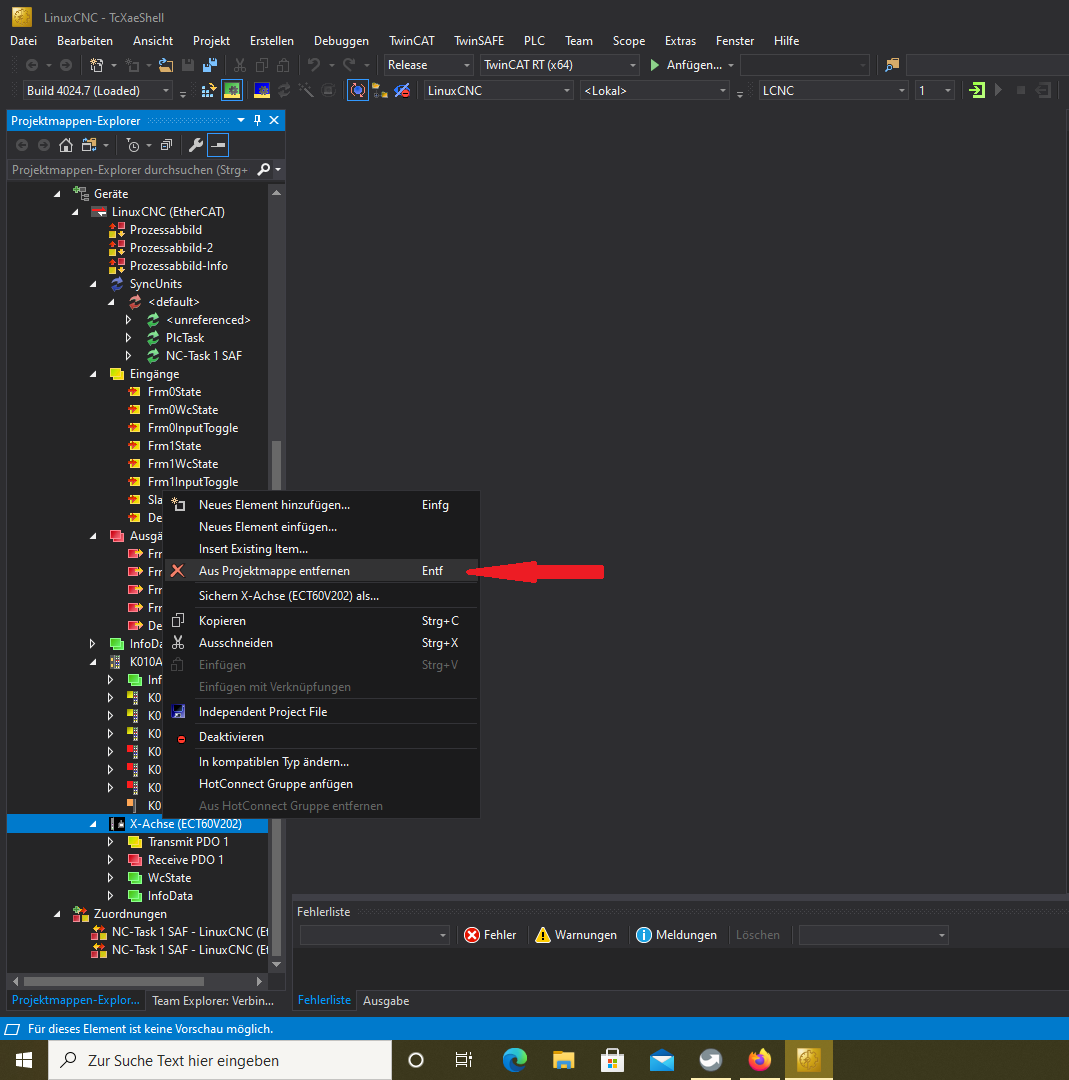Expand the NC-Task 1 SAF sync unit

(x=129, y=355)
